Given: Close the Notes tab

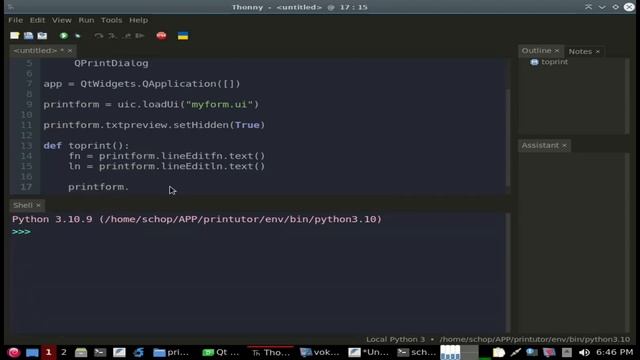Looking at the screenshot, I should click(x=598, y=51).
